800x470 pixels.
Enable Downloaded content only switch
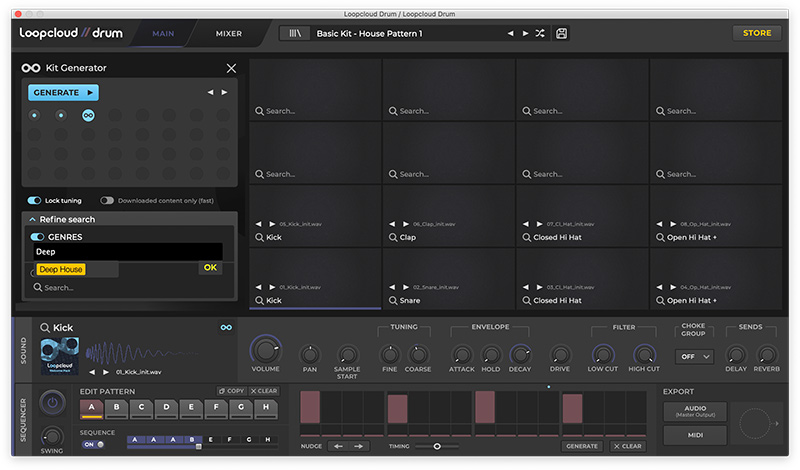click(x=107, y=201)
